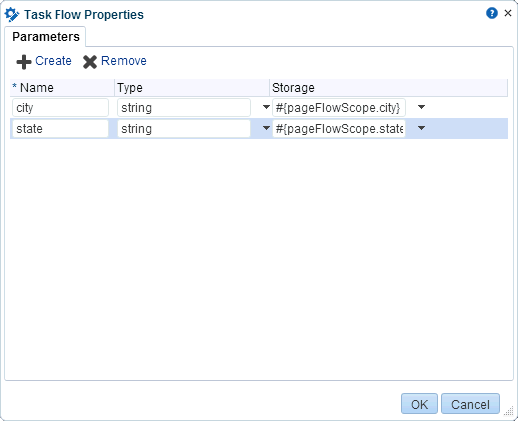Click the plus icon next to Create
The width and height of the screenshot is (518, 421).
click(x=24, y=62)
